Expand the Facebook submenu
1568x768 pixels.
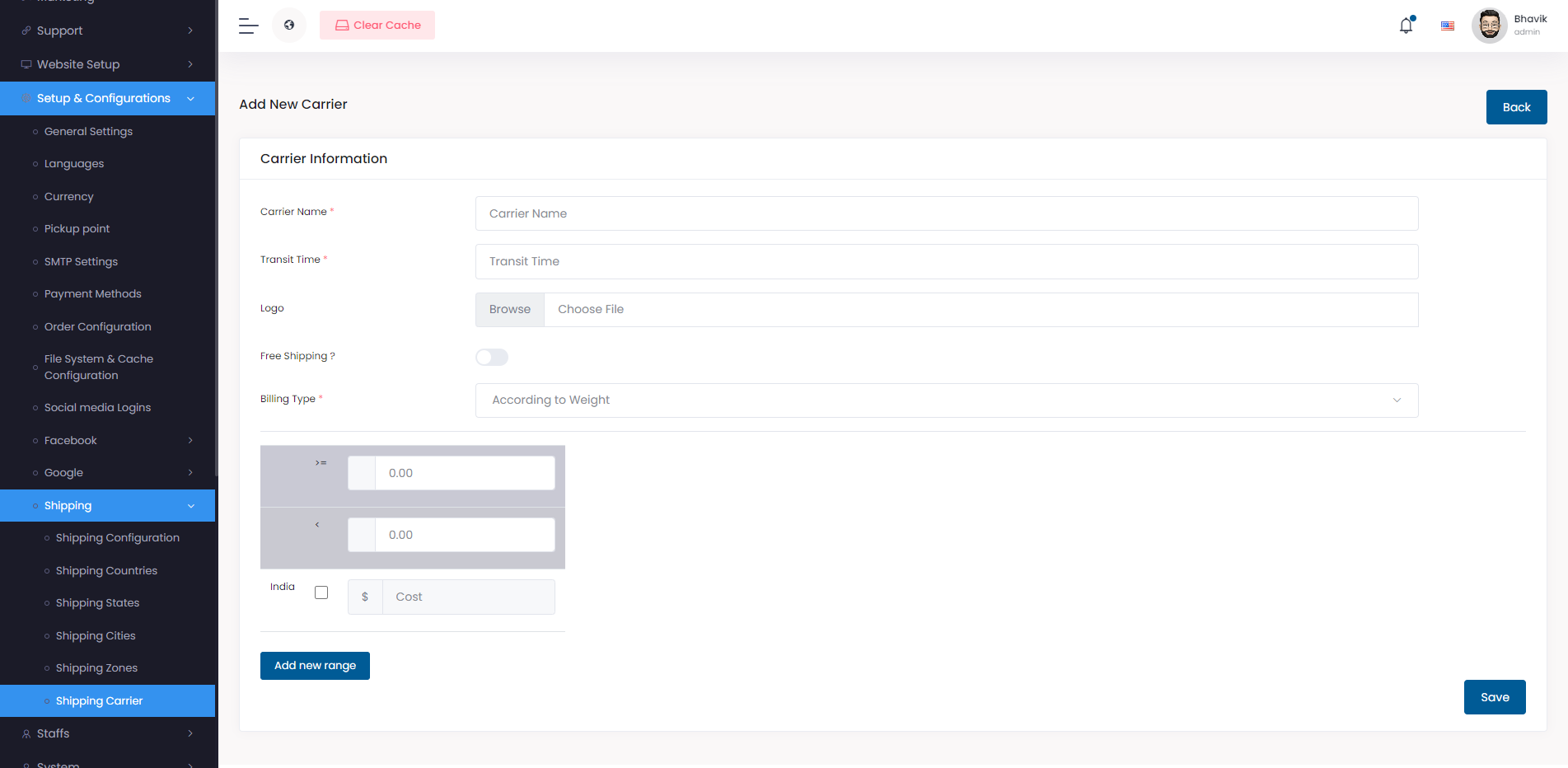pos(190,441)
